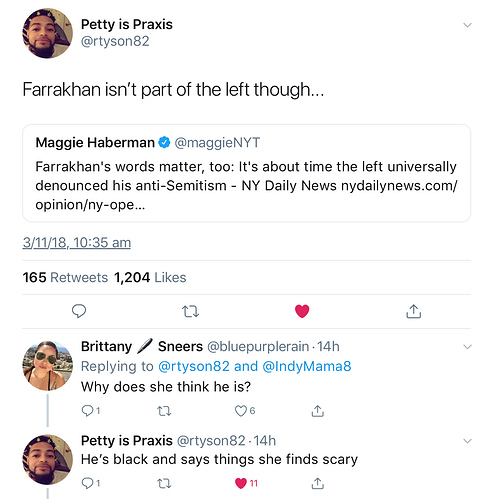Open the chevron menu on main tweet
This screenshot has width=485, height=500.
[468, 25]
